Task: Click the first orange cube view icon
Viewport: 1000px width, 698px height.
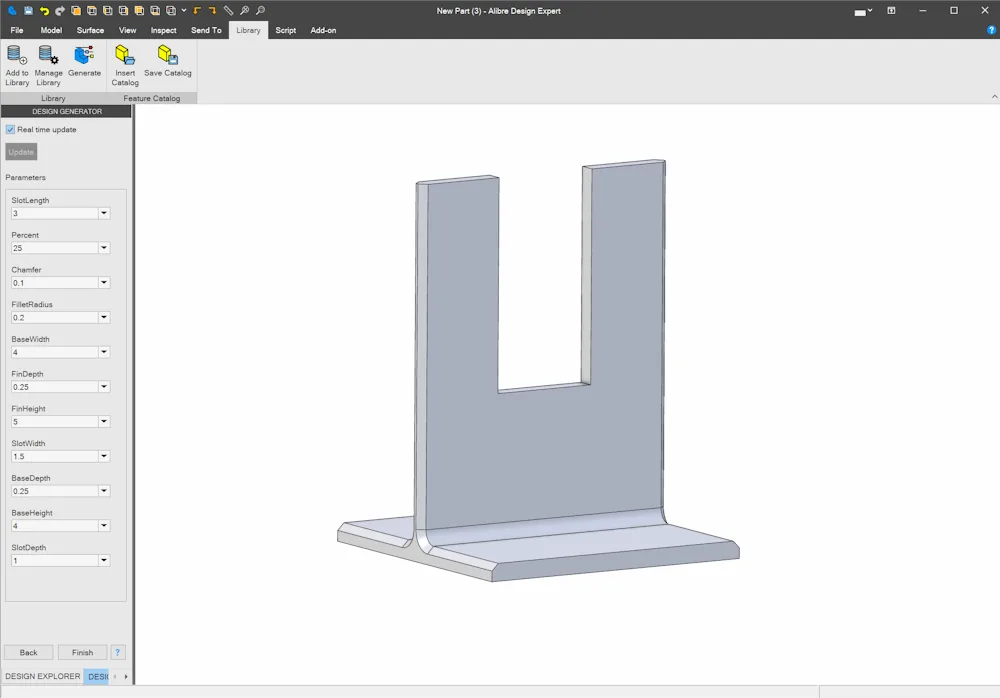Action: click(x=76, y=10)
